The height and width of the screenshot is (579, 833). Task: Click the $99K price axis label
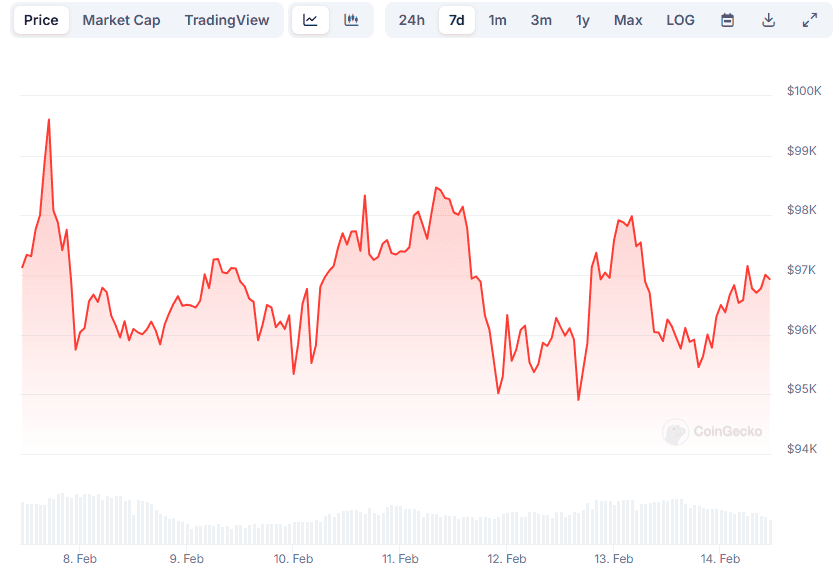pos(802,151)
